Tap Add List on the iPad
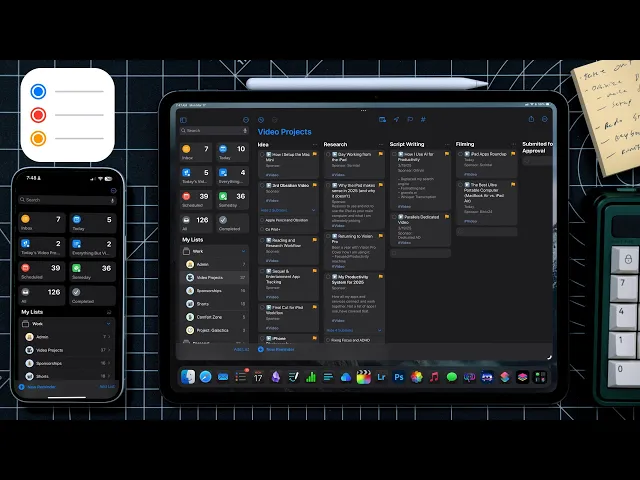Image resolution: width=640 pixels, height=480 pixels. pyautogui.click(x=241, y=349)
